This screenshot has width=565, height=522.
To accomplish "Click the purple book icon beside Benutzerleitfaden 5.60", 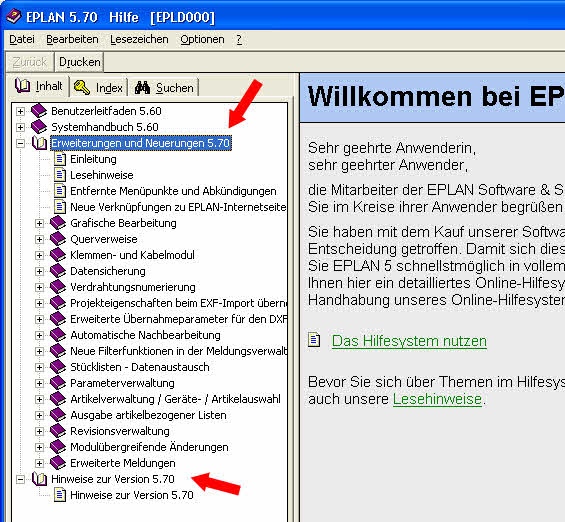I will click(x=39, y=111).
